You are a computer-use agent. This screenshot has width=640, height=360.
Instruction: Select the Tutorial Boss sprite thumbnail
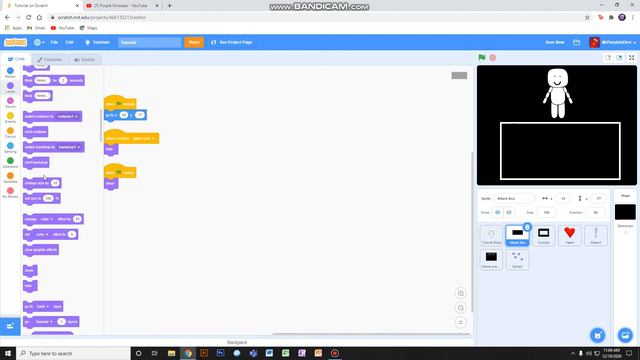(x=491, y=236)
